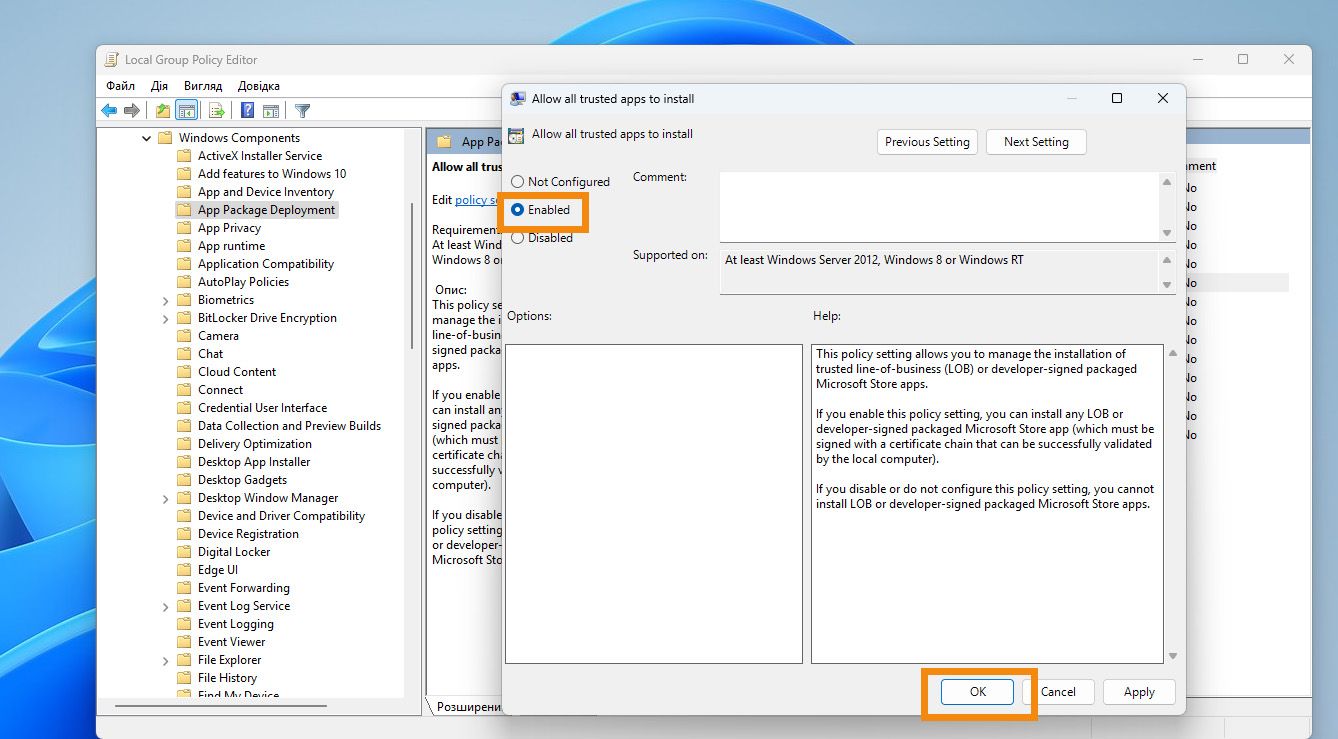Image resolution: width=1338 pixels, height=739 pixels.
Task: Go back using the blue Back arrow
Action: (110, 111)
